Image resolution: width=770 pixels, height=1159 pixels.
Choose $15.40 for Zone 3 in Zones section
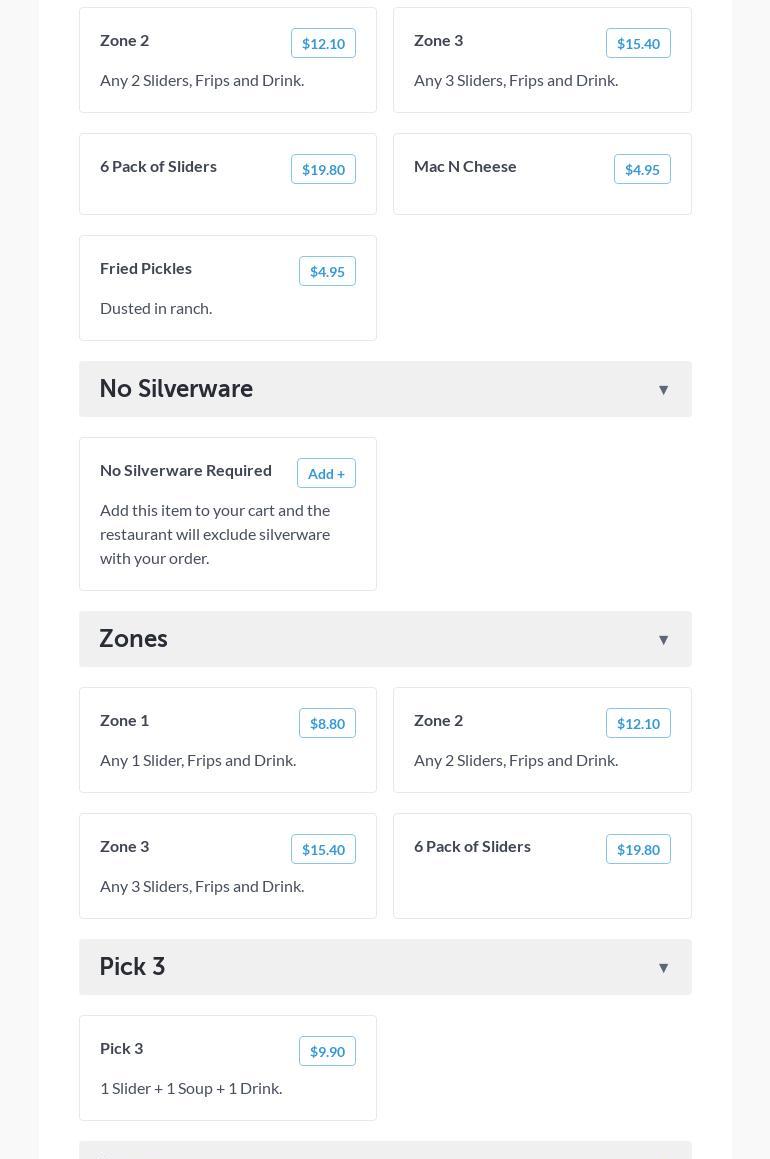click(x=323, y=849)
